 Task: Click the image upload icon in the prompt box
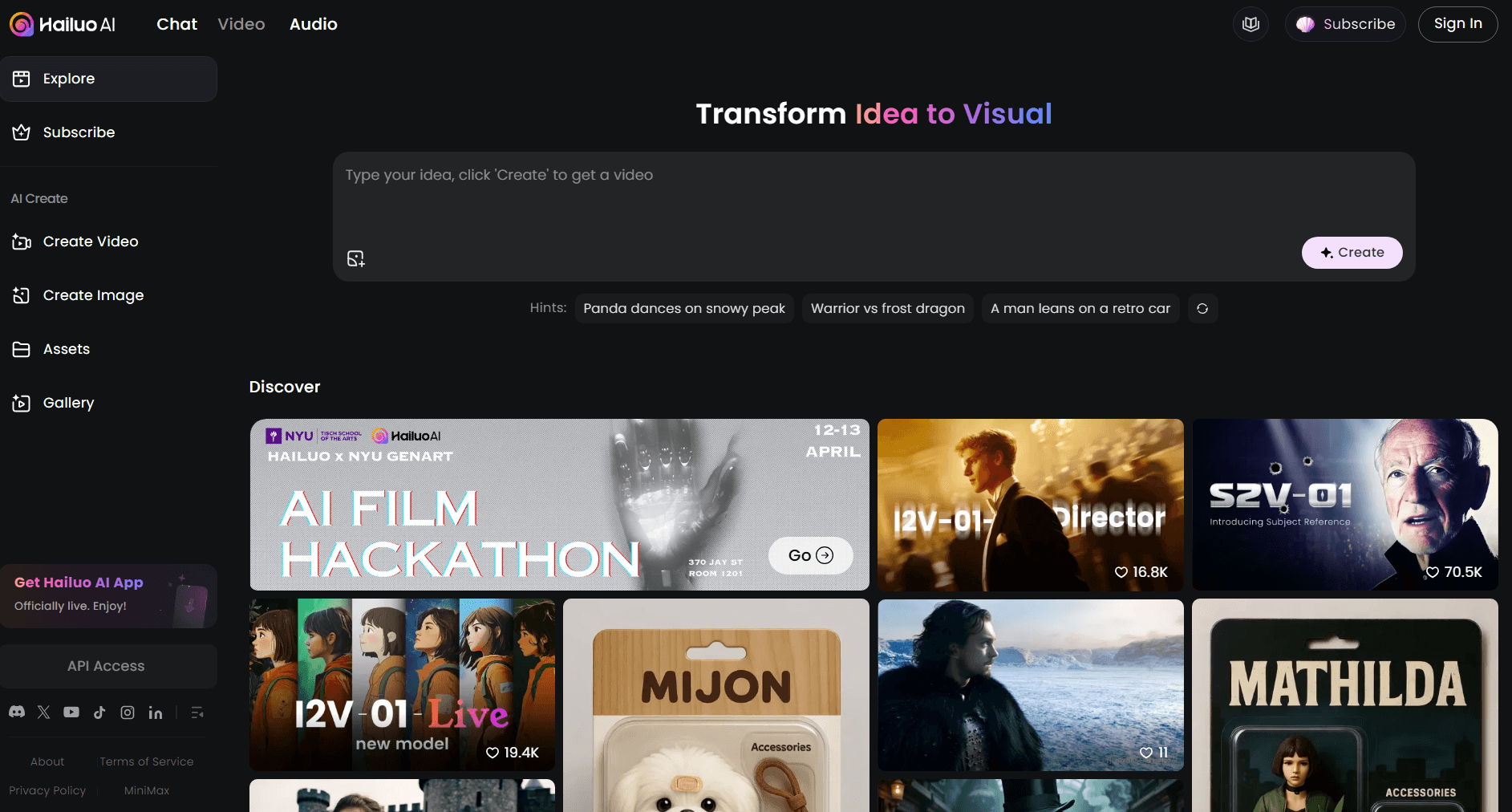pos(355,258)
